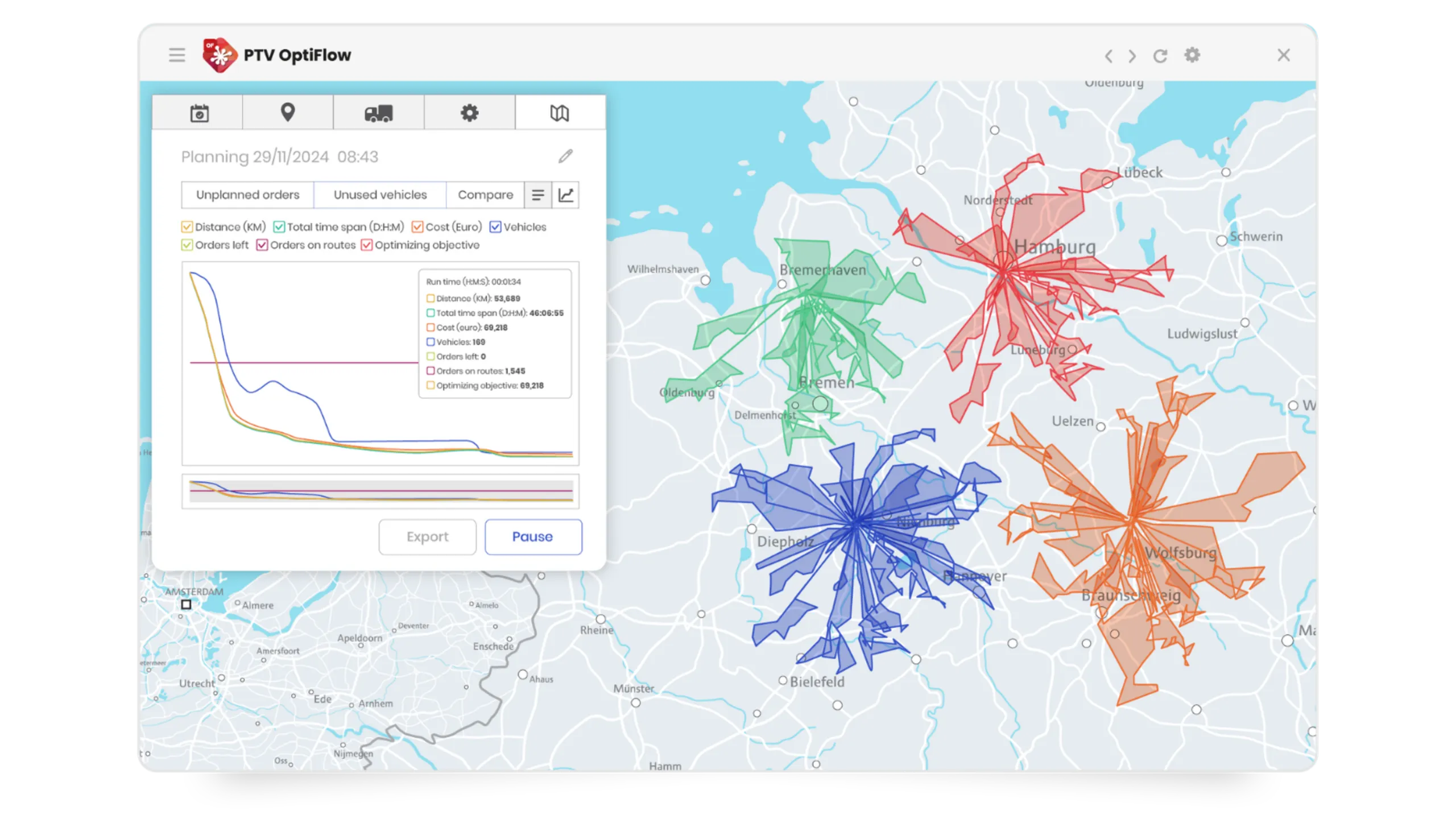Image resolution: width=1456 pixels, height=819 pixels.
Task: Click the chart range overview strip
Action: 380,491
